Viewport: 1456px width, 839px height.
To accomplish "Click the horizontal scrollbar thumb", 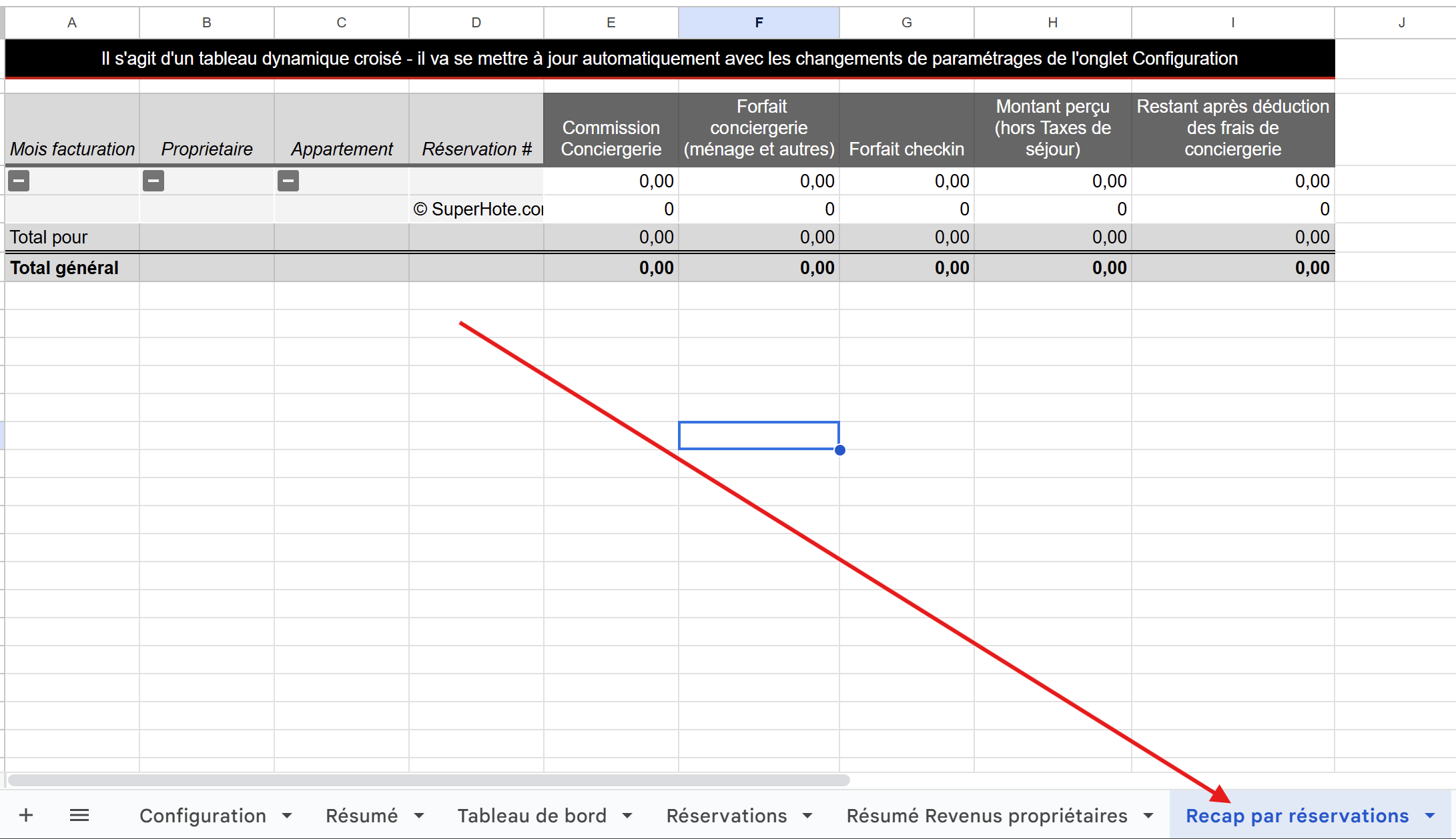I will (x=427, y=780).
